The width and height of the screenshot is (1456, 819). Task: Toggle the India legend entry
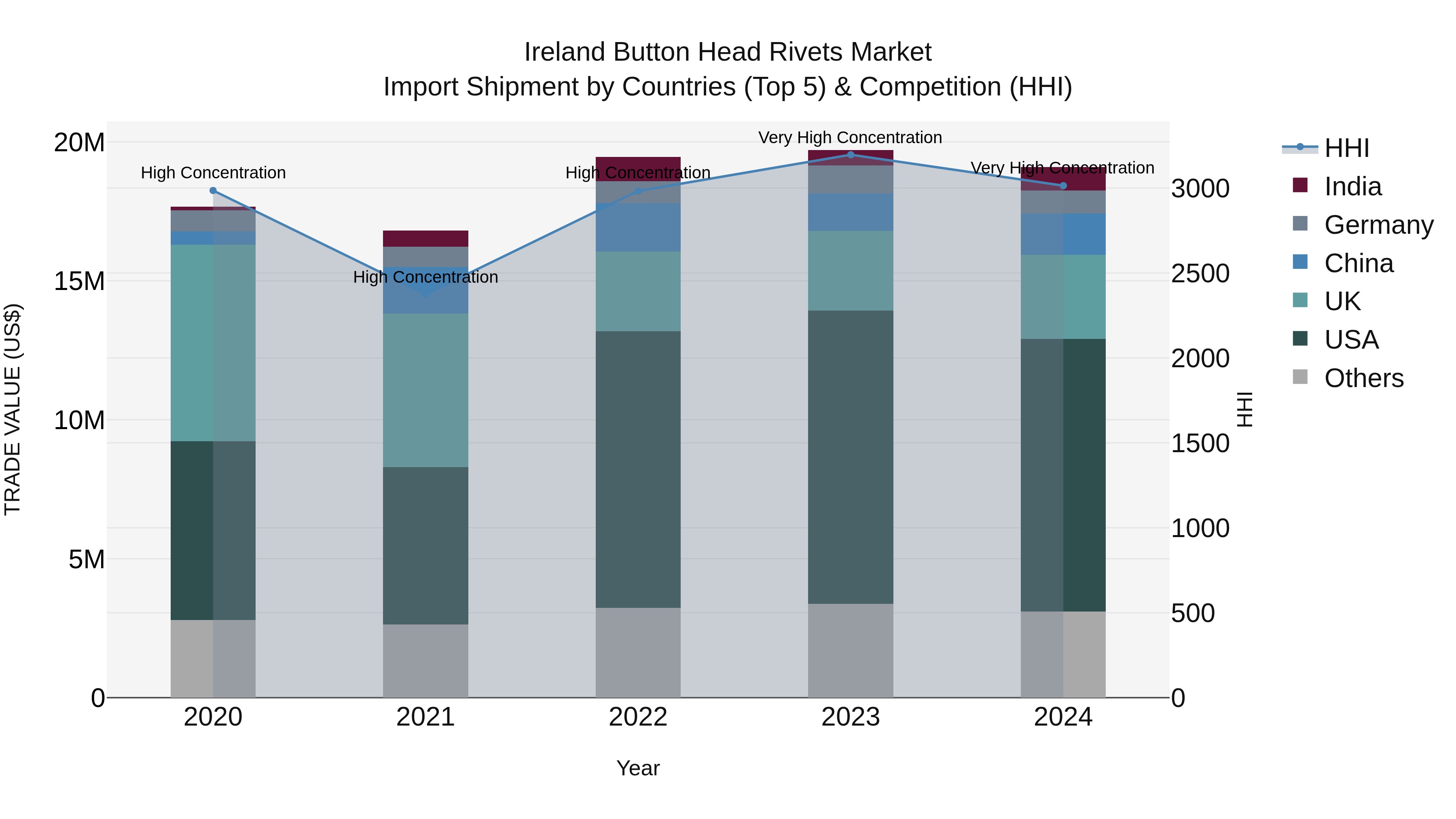click(1337, 186)
